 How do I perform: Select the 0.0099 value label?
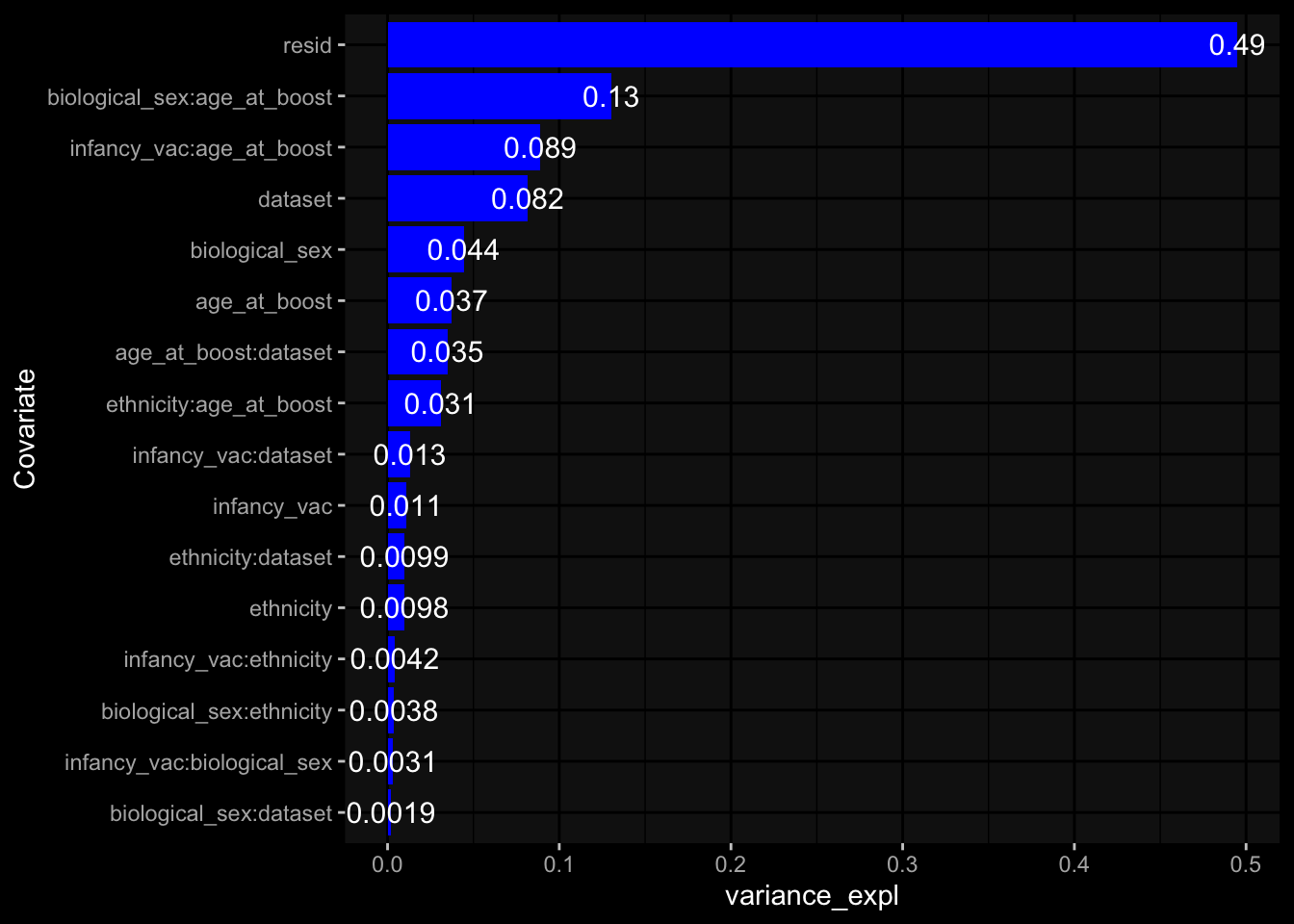coord(404,557)
